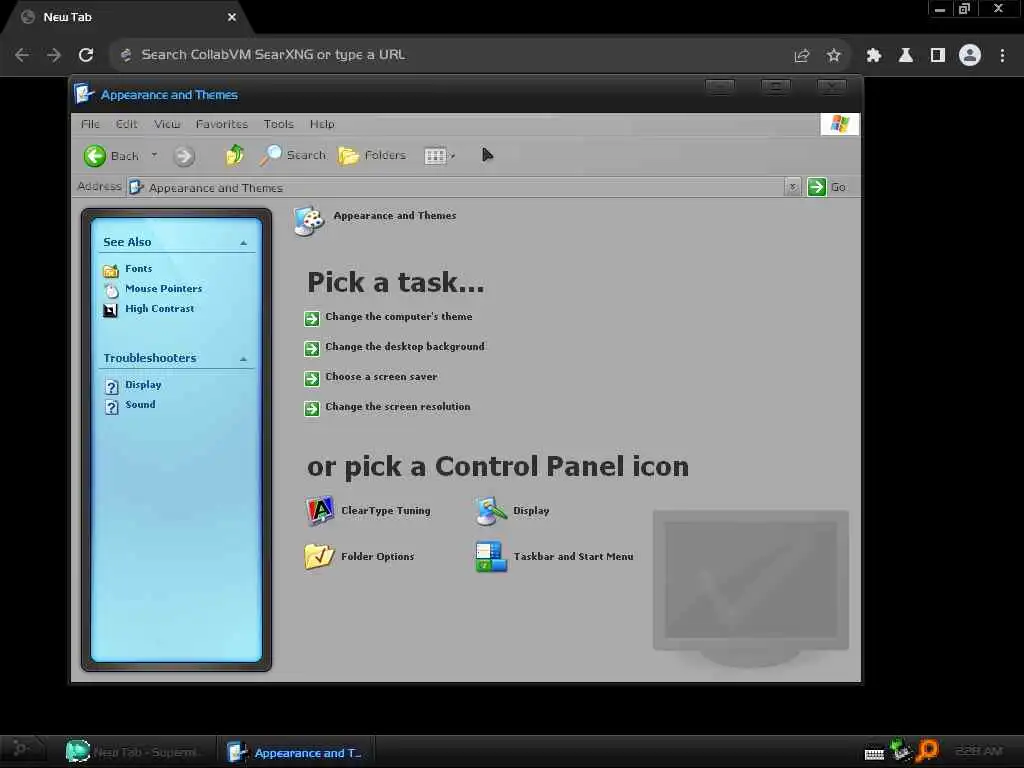1024x768 pixels.
Task: Open the Folder Options icon
Action: pos(319,556)
